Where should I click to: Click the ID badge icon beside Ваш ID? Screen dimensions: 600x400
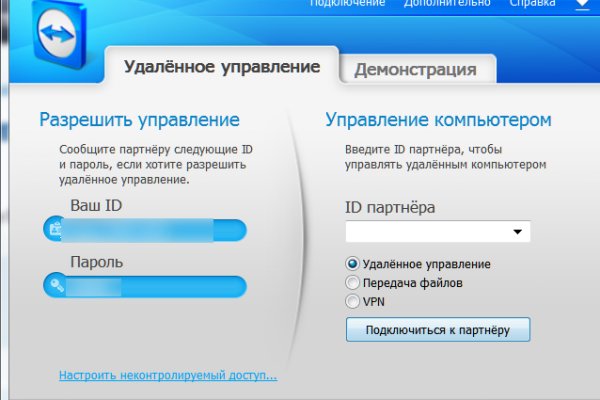pos(55,231)
